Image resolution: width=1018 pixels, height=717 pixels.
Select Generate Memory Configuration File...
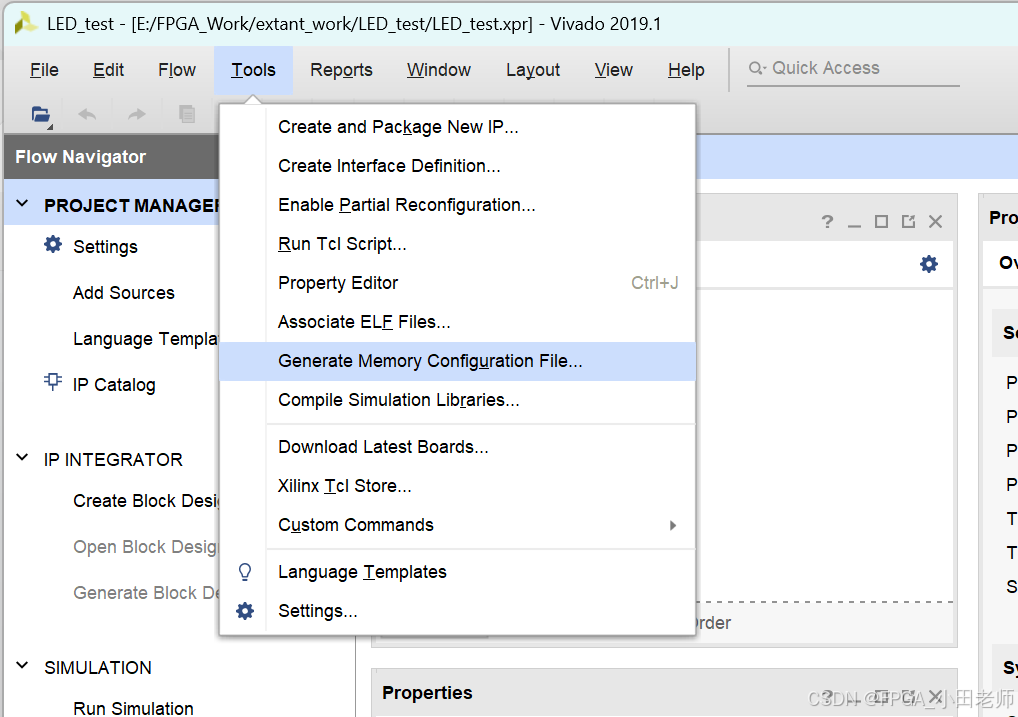(x=457, y=361)
